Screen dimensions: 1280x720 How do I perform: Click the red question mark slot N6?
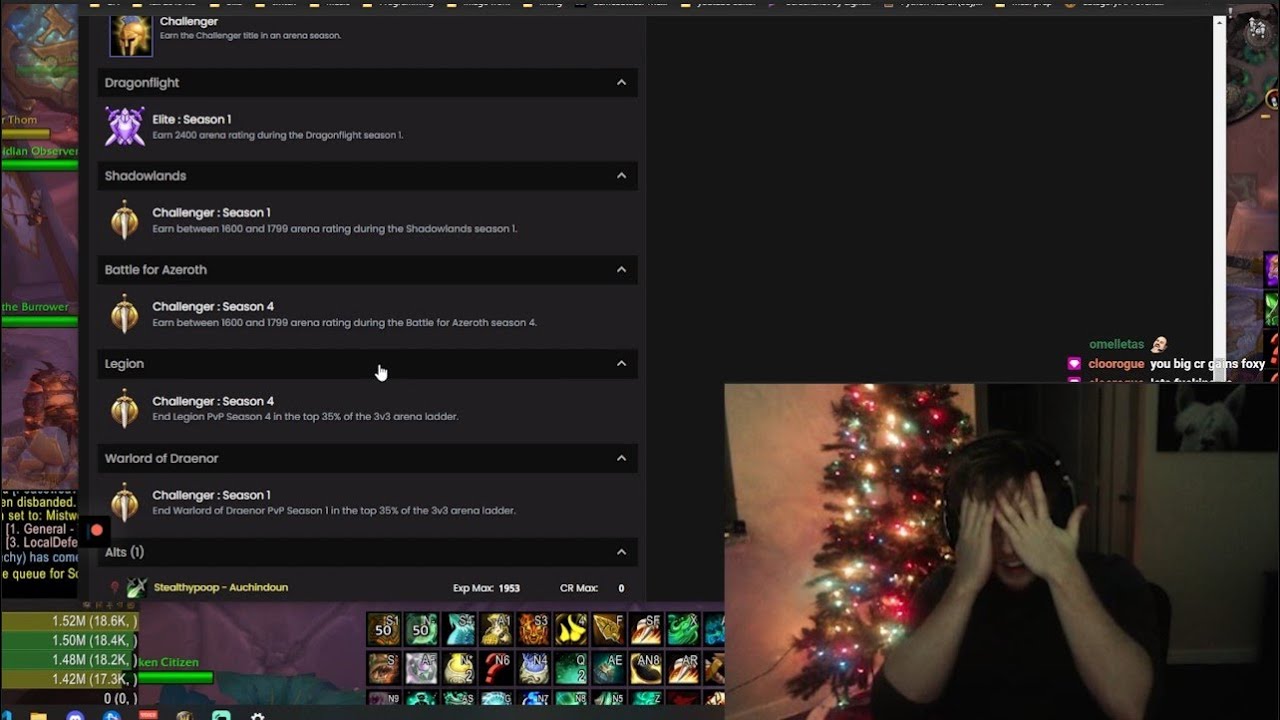pyautogui.click(x=496, y=667)
